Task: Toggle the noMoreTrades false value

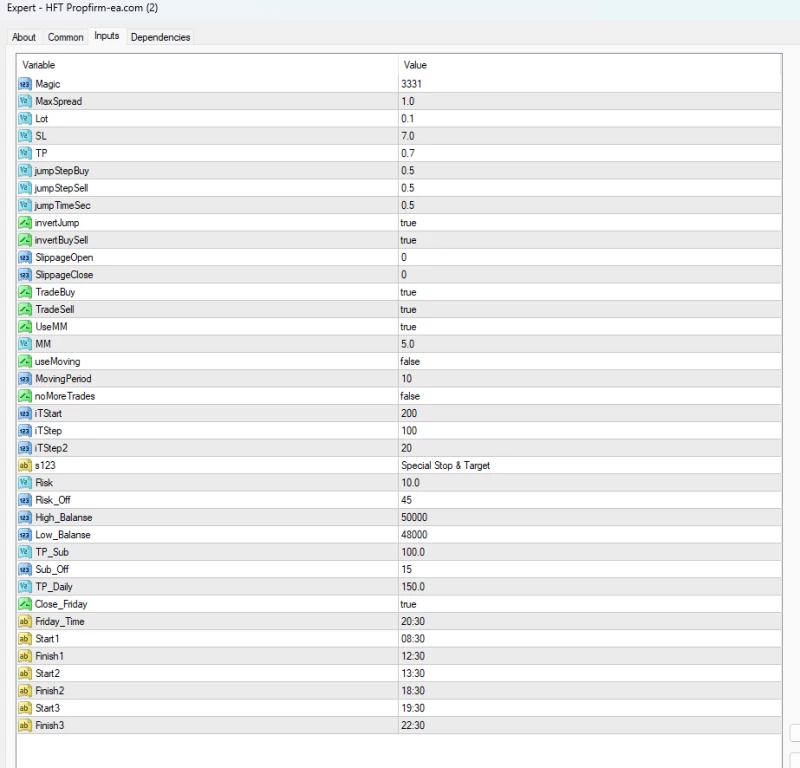Action: [x=410, y=396]
